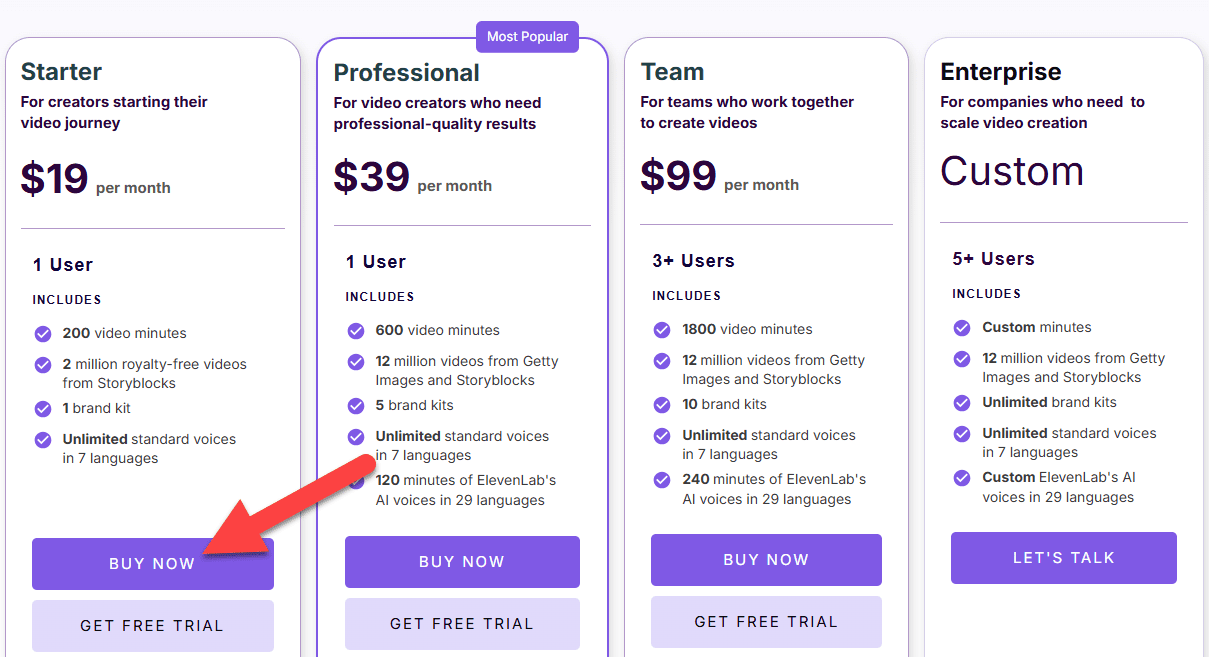The height and width of the screenshot is (657, 1209).
Task: Click checkmark next to 2 million royalty-free videos
Action: [x=43, y=364]
